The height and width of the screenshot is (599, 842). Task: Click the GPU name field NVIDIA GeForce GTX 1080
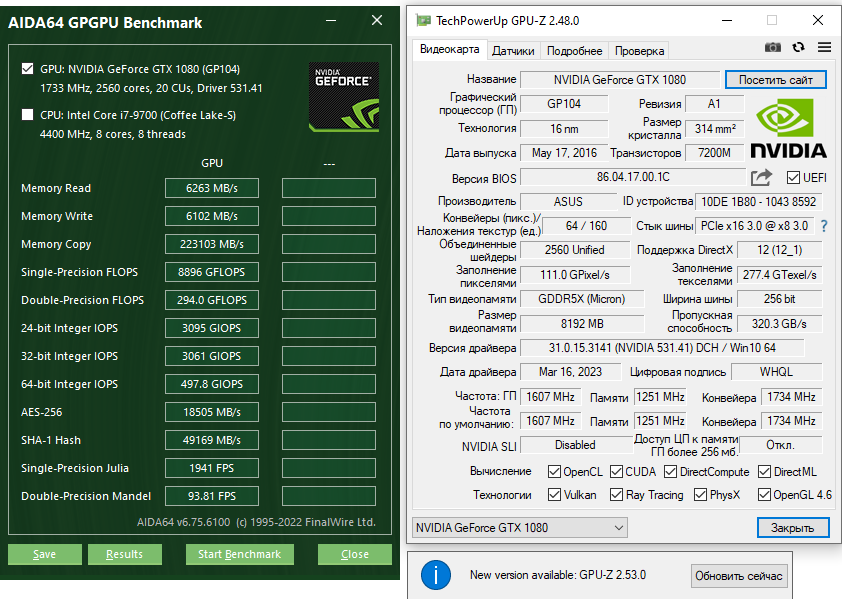[x=620, y=80]
